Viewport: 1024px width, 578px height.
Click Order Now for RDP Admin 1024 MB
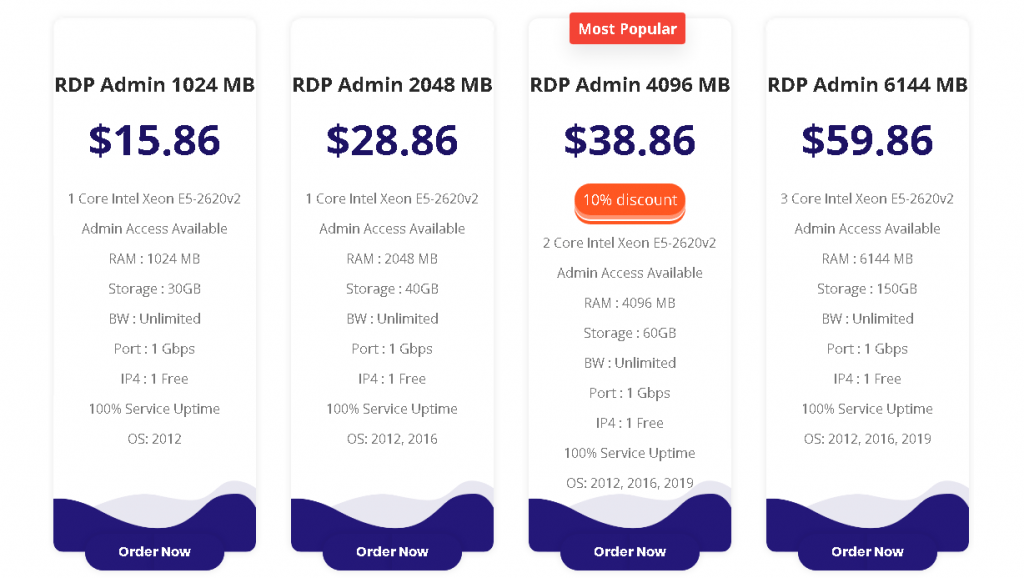click(x=154, y=551)
